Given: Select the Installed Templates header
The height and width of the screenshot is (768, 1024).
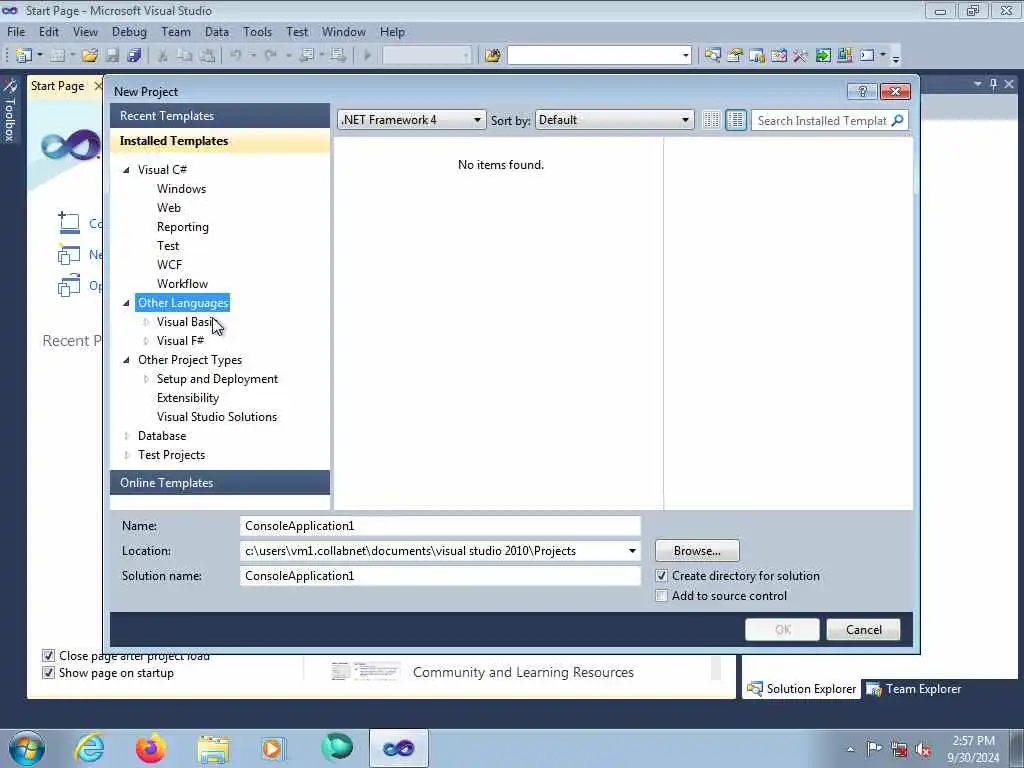Looking at the screenshot, I should tap(220, 141).
